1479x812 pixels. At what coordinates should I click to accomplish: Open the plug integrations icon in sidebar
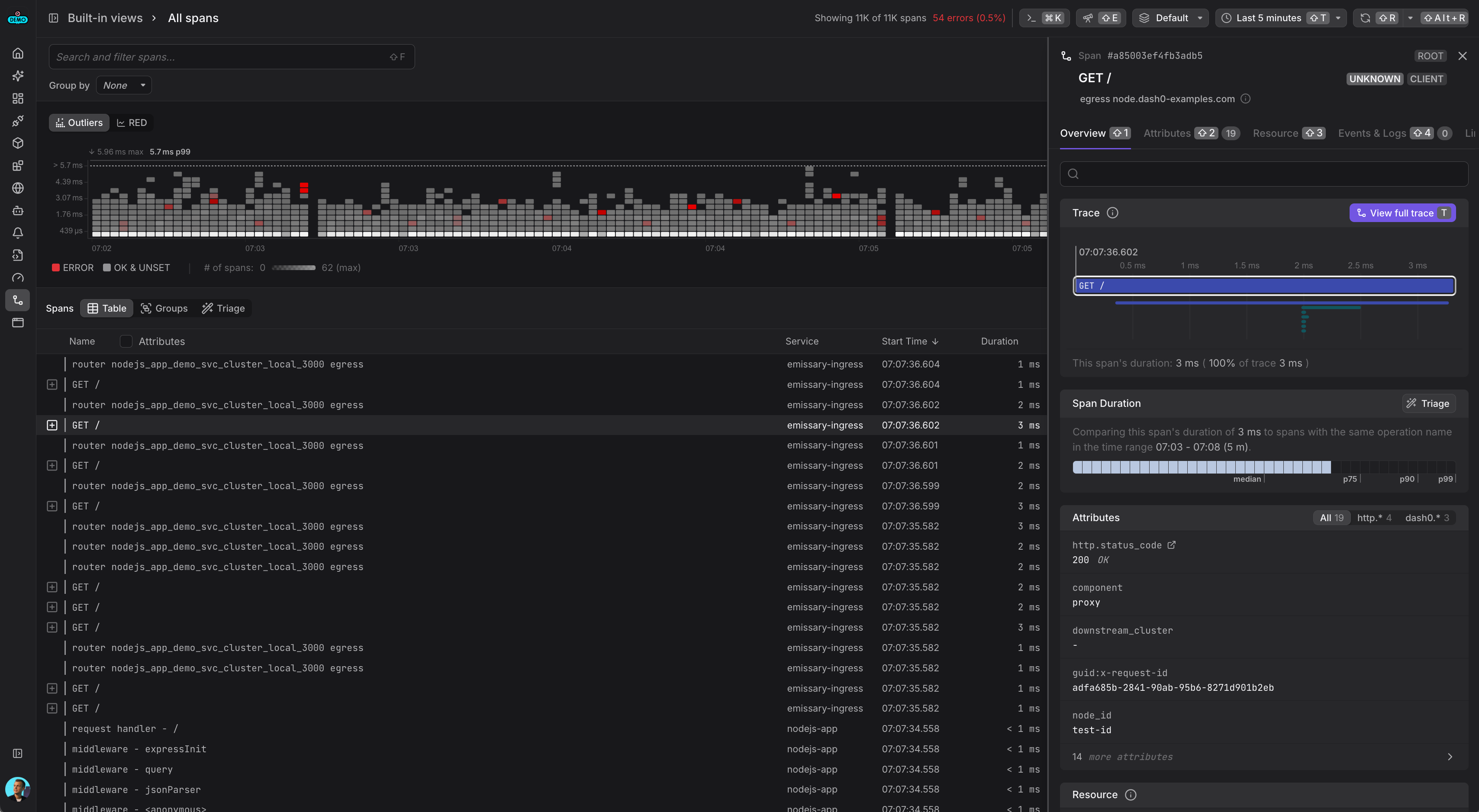[x=18, y=121]
